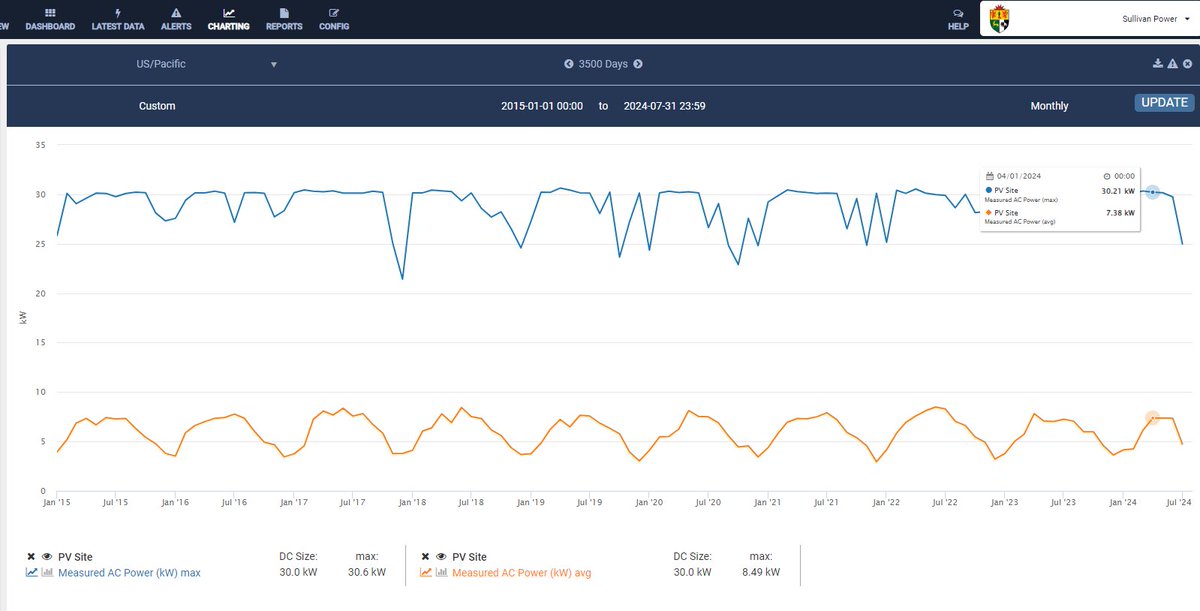
Task: Switch avg series to line chart
Action: (426, 573)
